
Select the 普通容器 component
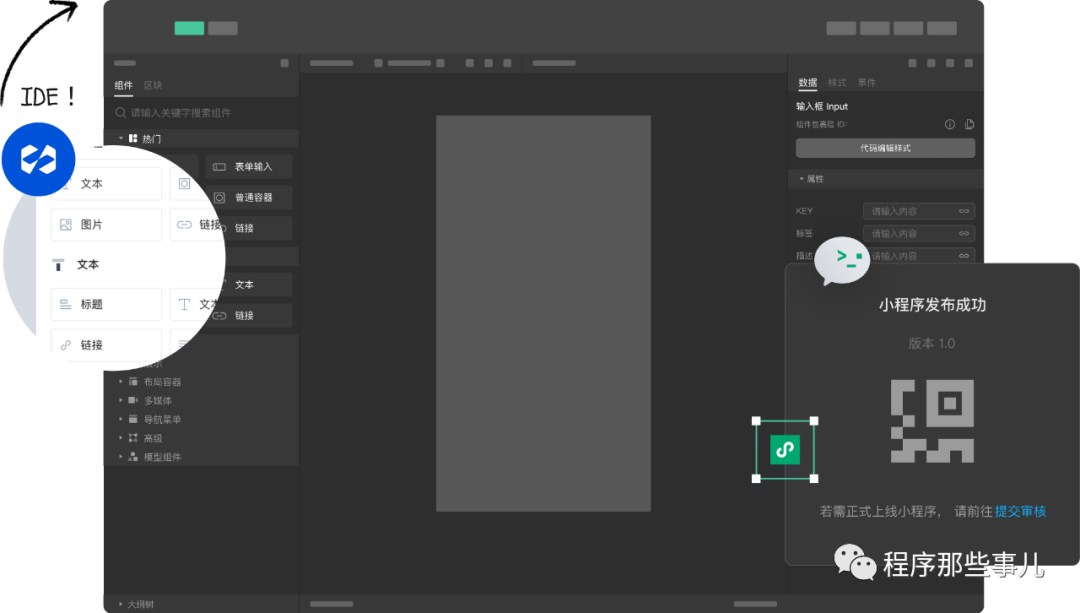click(x=249, y=197)
